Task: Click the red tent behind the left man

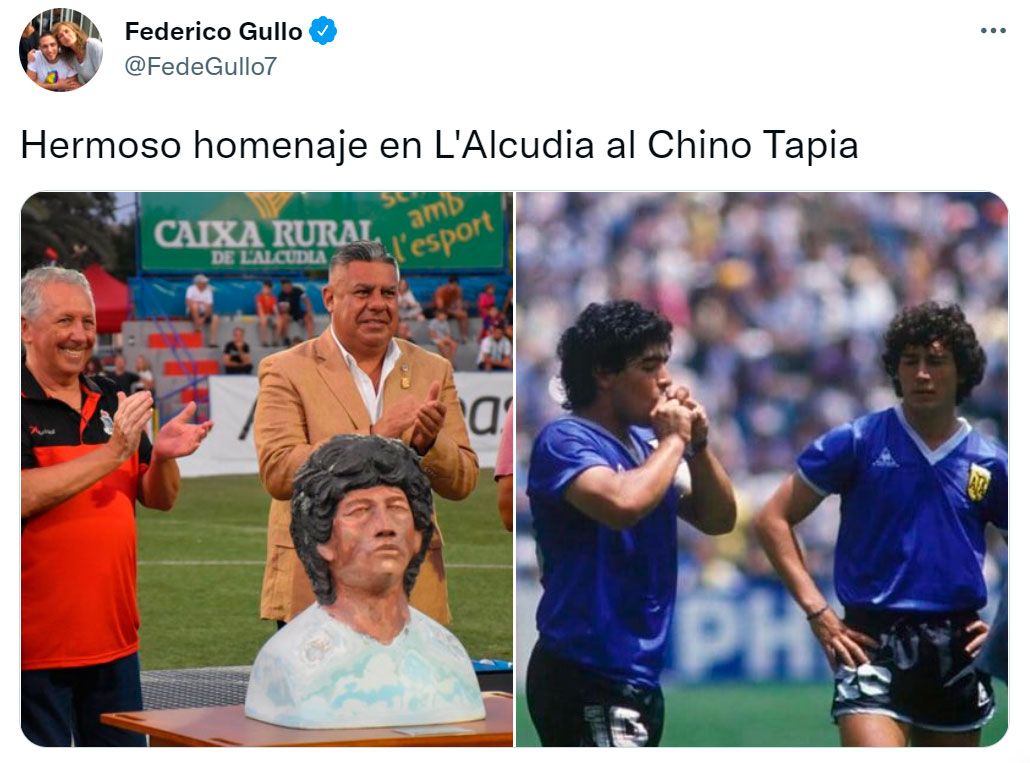Action: (x=108, y=297)
